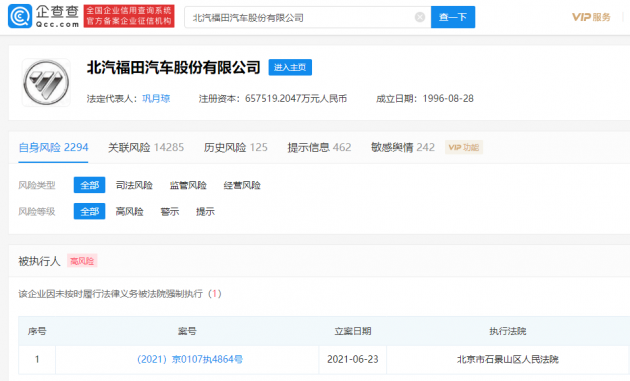The image size is (630, 381).
Task: Focus the company name search field
Action: pyautogui.click(x=308, y=17)
